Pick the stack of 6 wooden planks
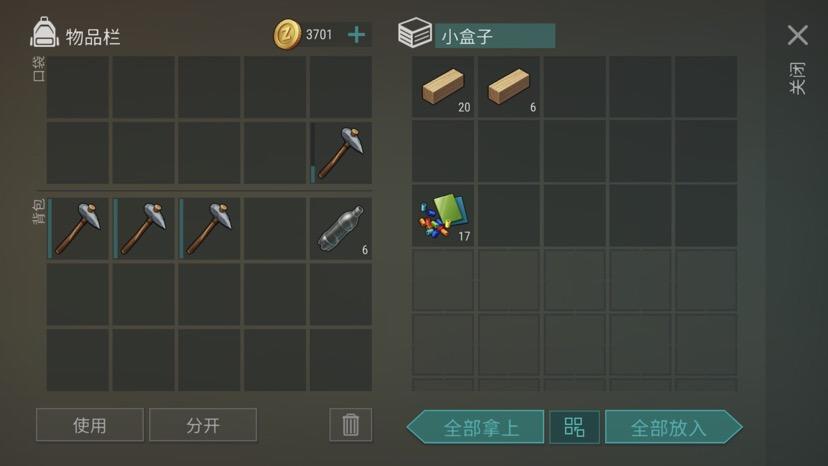 tap(509, 87)
